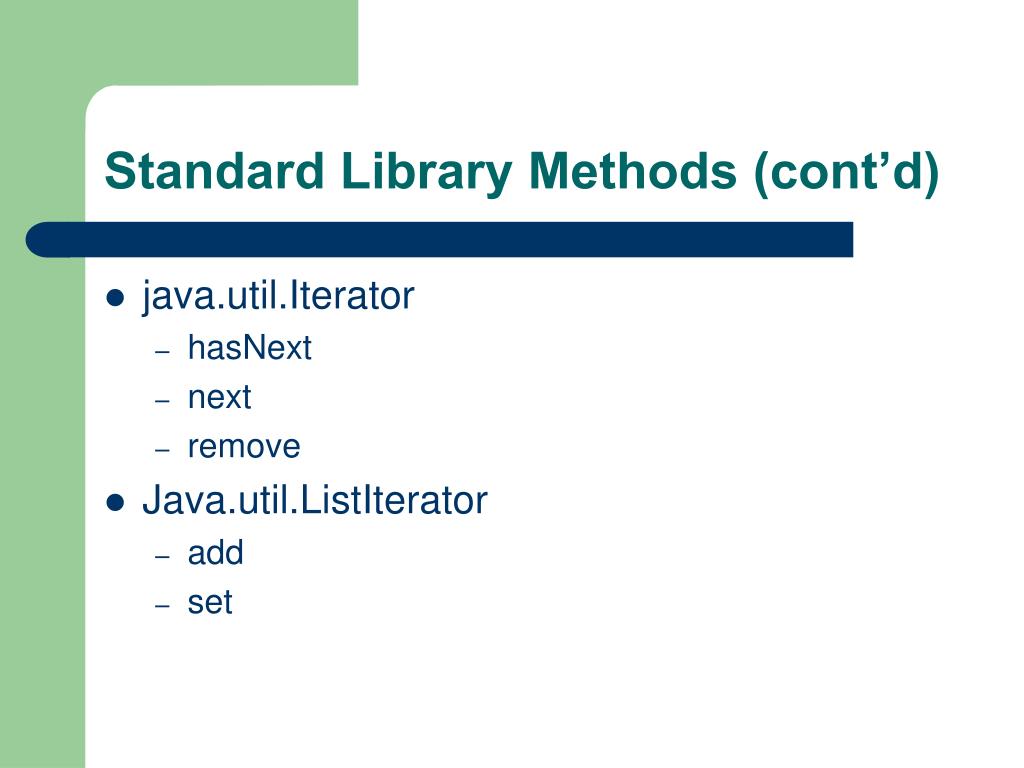Click the bullet dot beside java.util.Iterator
Viewport: 1024px width, 768px height.
pos(115,298)
